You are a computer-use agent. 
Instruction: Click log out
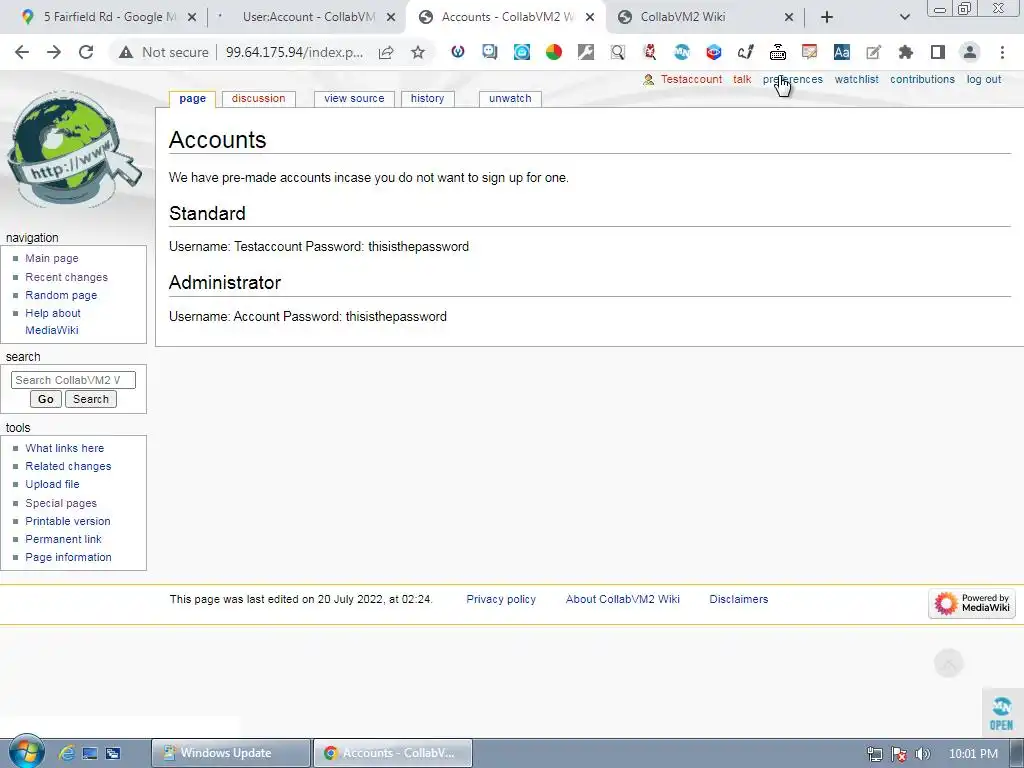[x=984, y=79]
